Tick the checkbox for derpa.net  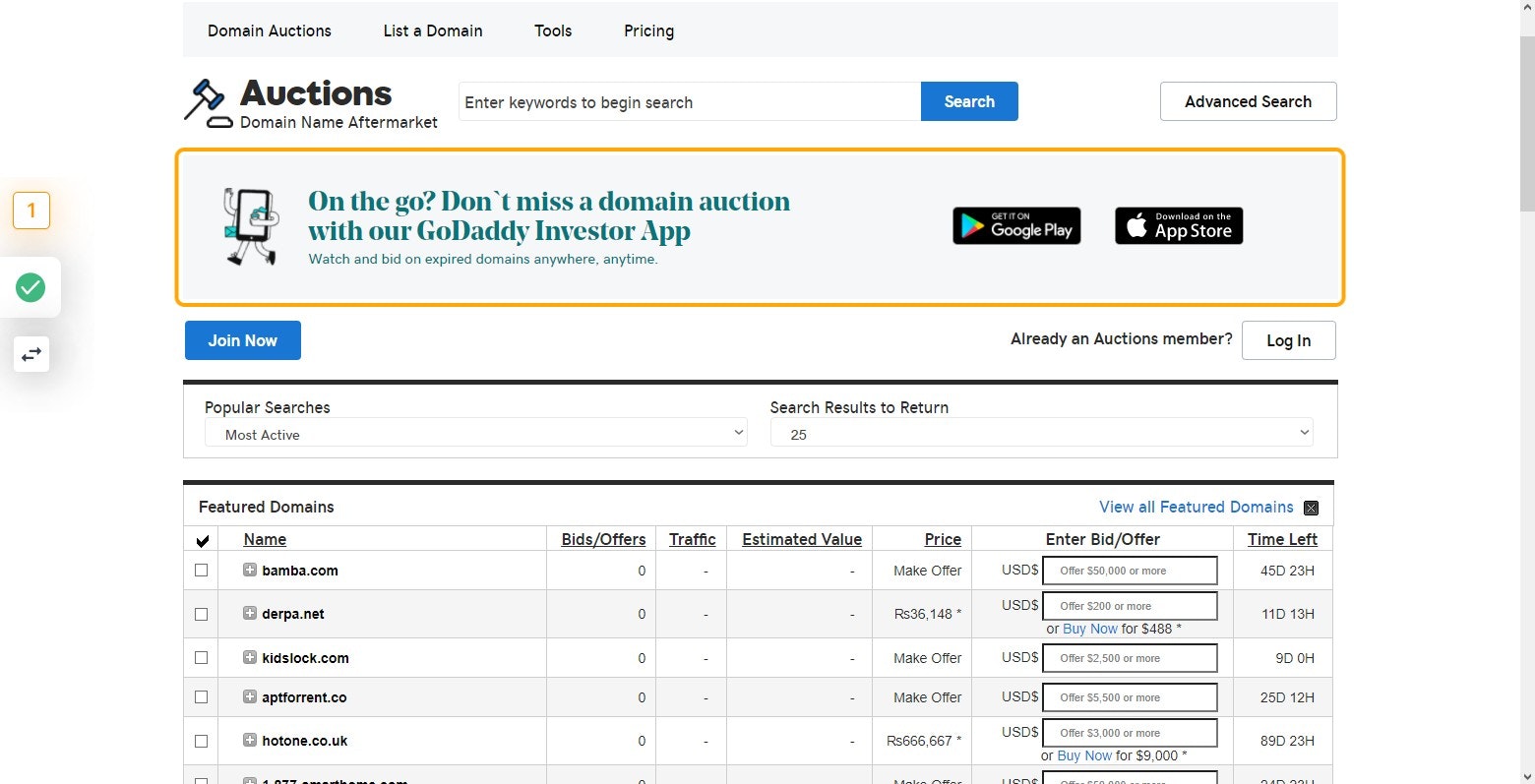[x=202, y=614]
